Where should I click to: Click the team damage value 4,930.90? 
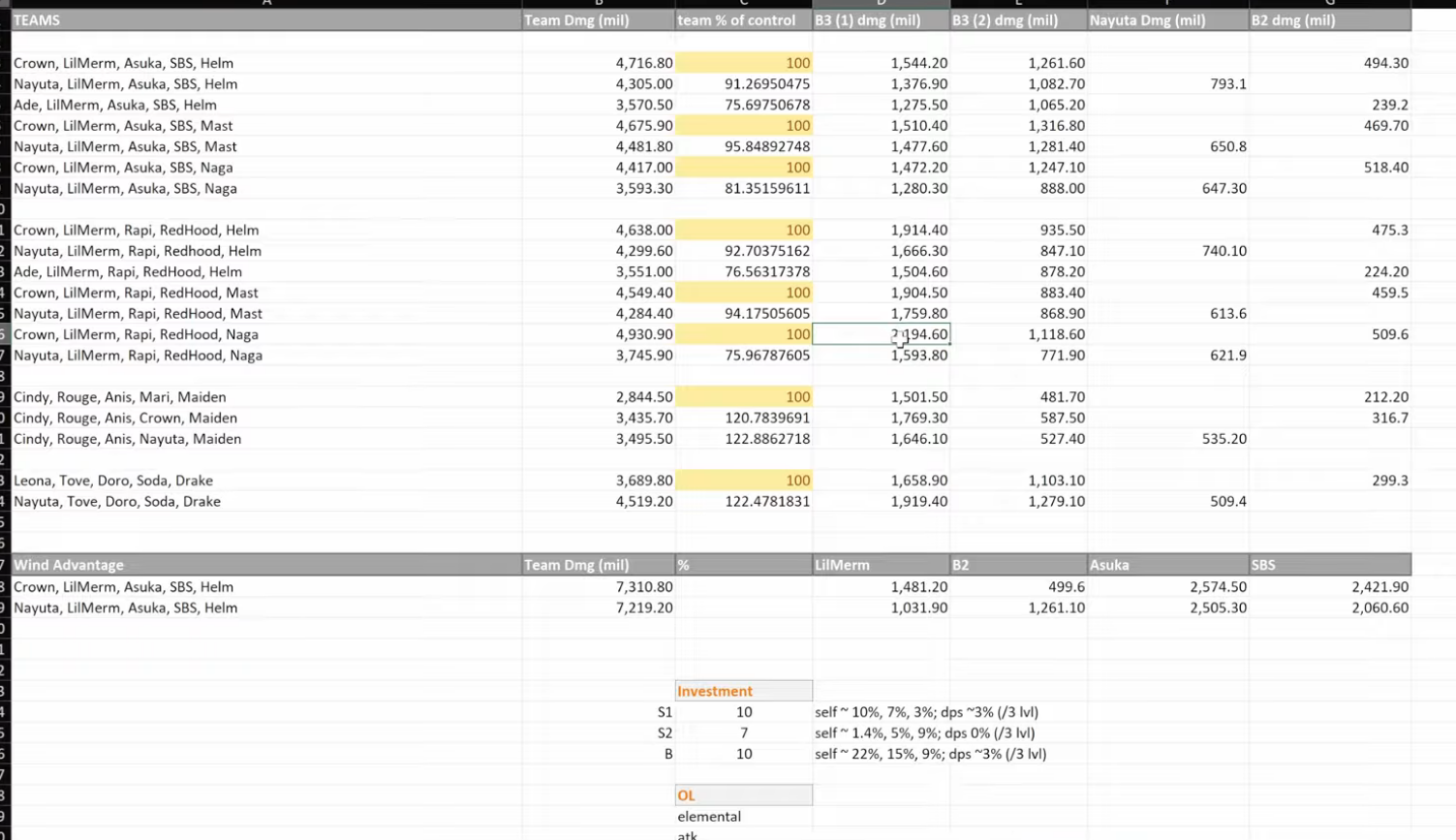tap(599, 334)
